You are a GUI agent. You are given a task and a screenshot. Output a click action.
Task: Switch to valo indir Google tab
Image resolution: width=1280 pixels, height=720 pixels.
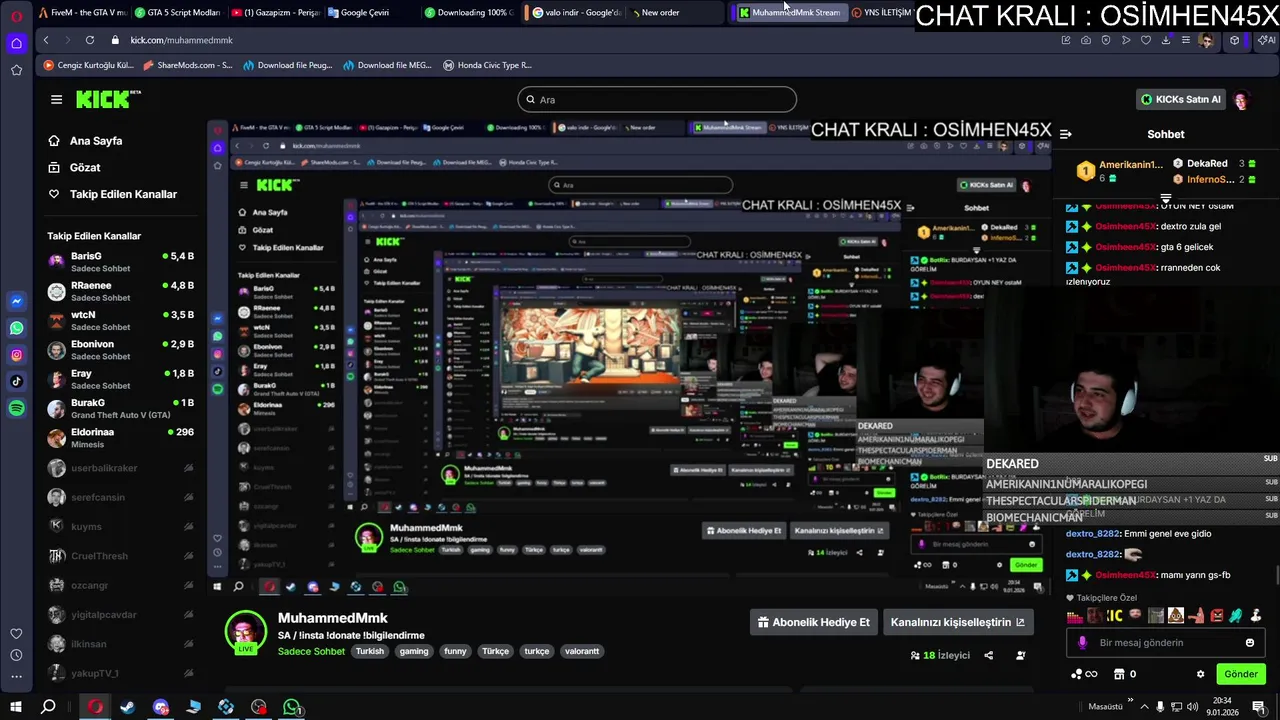[578, 12]
